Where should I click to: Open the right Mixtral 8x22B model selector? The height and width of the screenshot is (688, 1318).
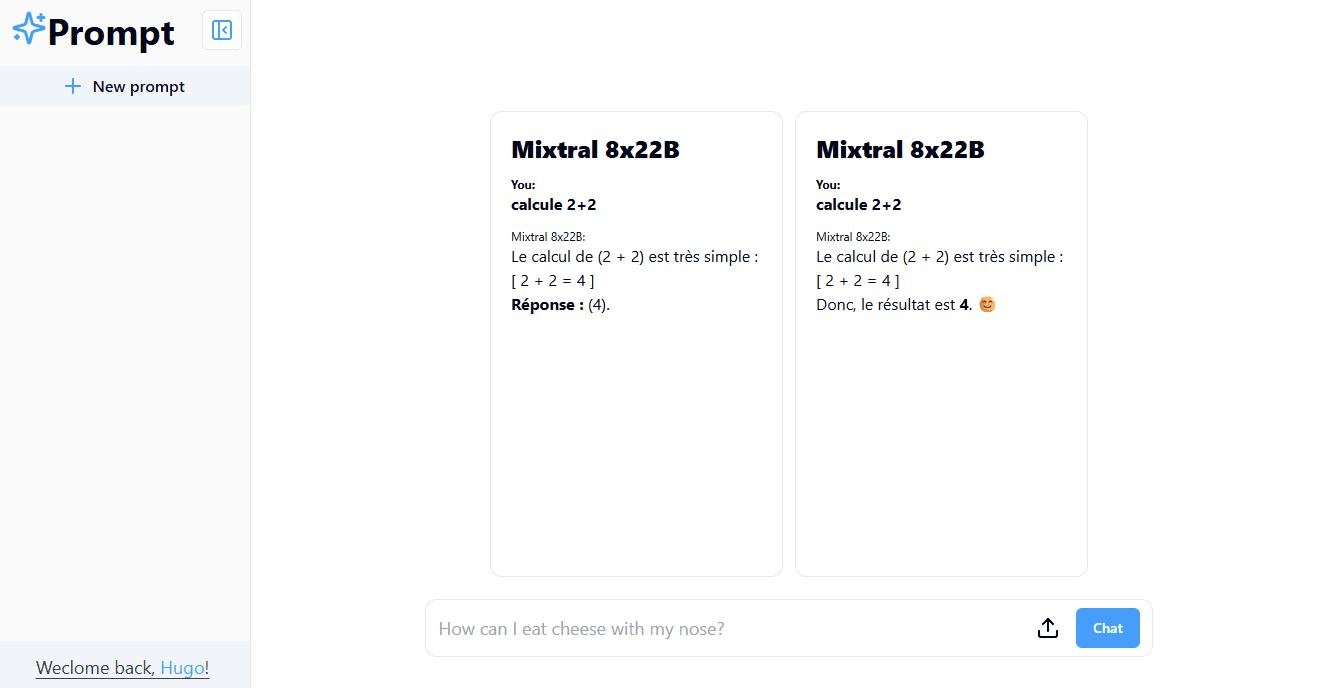point(900,150)
